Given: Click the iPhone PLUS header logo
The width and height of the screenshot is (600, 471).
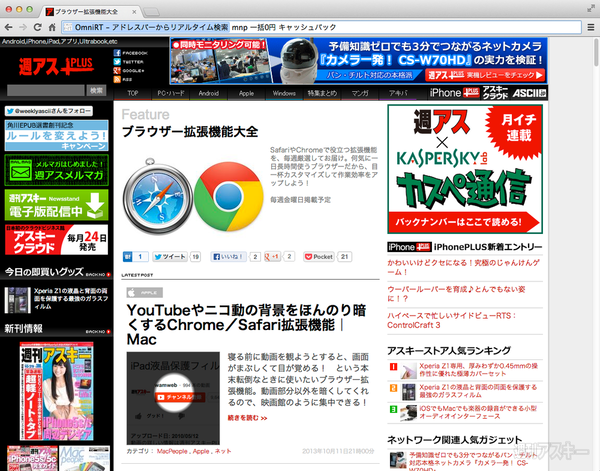Looking at the screenshot, I should click(454, 93).
